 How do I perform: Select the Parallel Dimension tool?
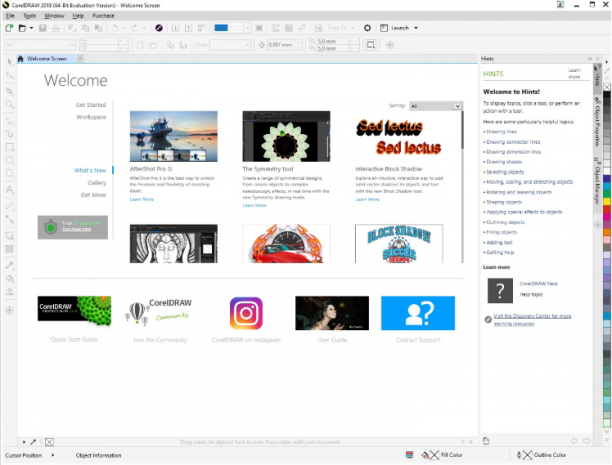10,206
